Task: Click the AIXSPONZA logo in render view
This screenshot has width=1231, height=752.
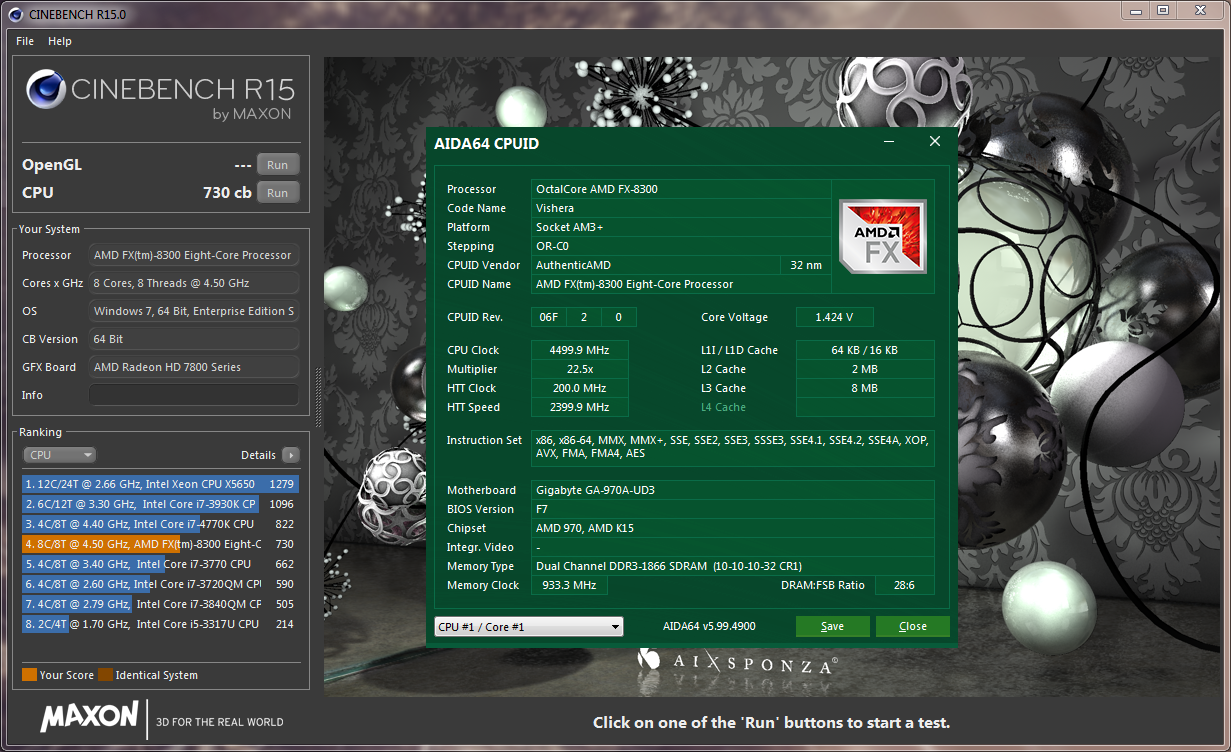Action: pos(738,662)
